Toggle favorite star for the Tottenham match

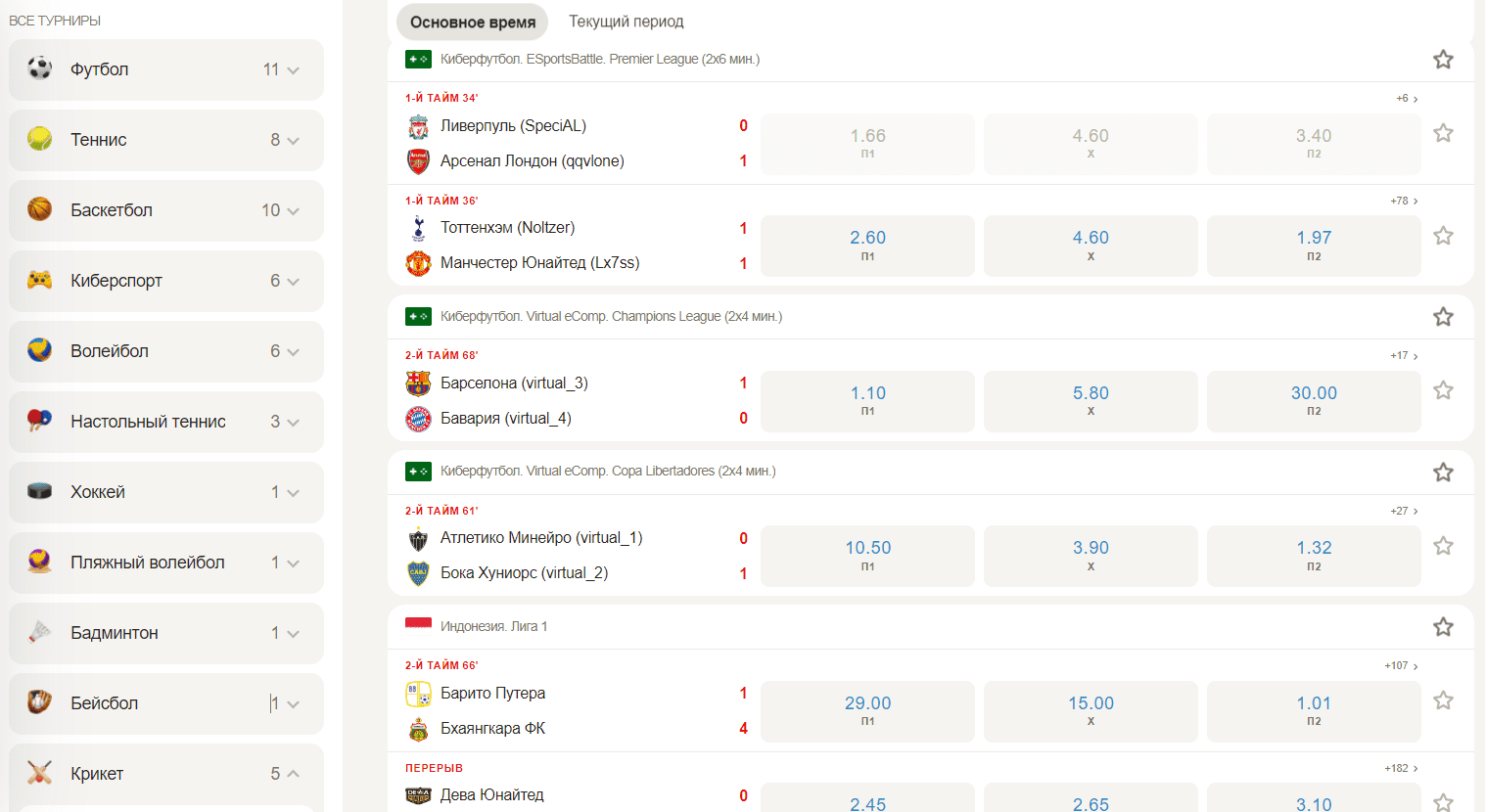pyautogui.click(x=1443, y=236)
